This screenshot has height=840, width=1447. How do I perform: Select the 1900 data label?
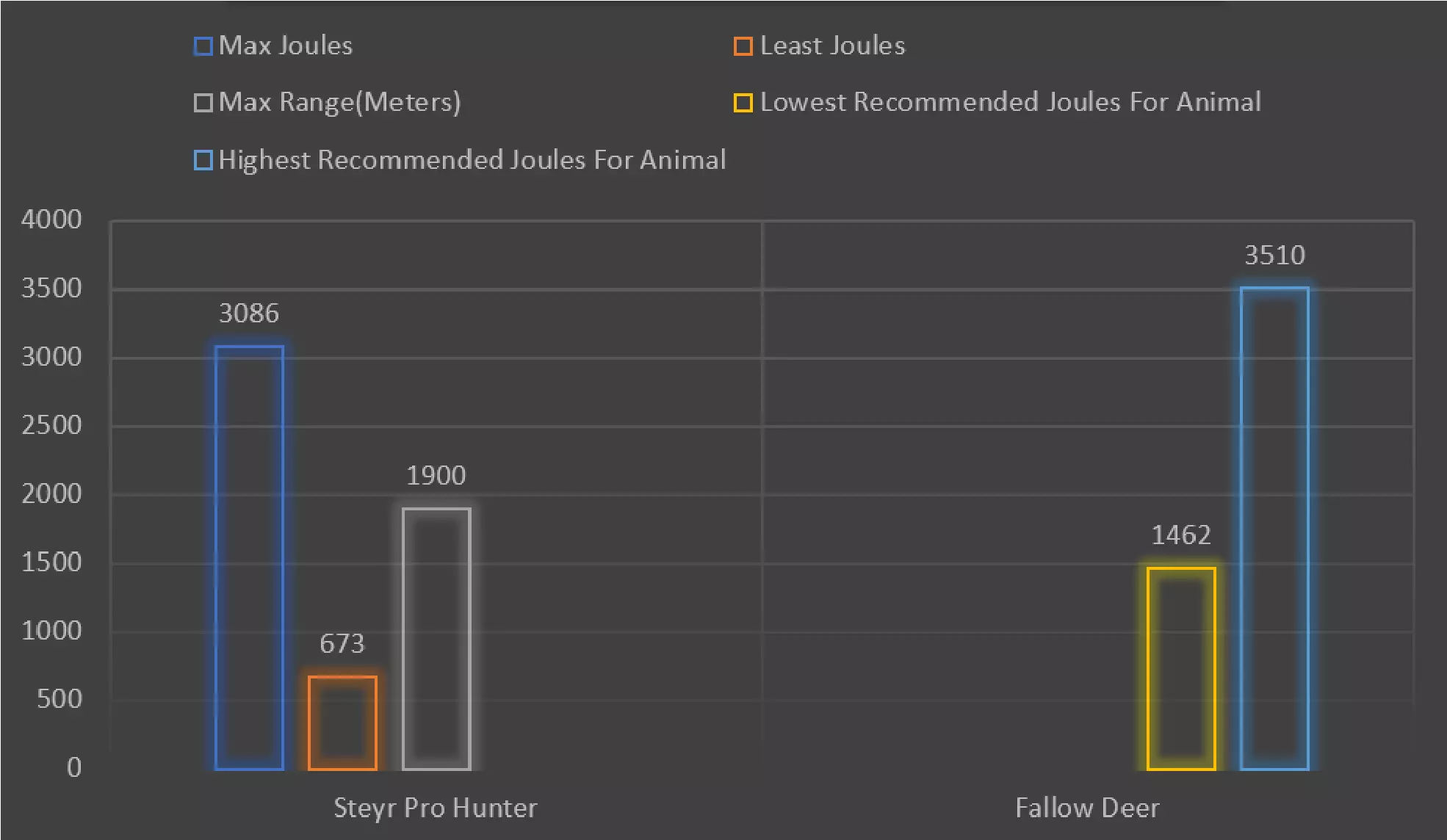(436, 476)
